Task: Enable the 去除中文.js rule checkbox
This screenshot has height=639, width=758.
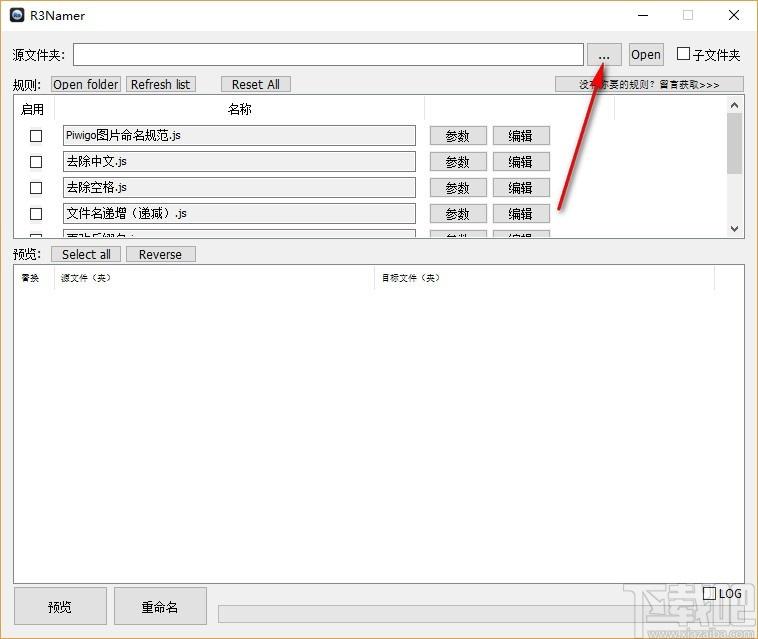Action: coord(36,162)
